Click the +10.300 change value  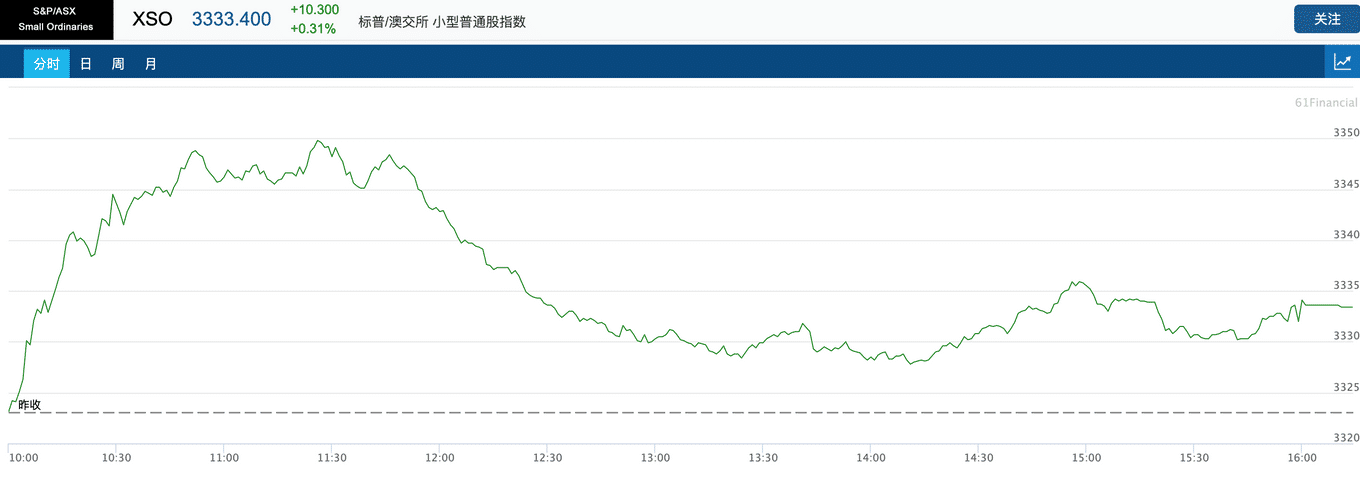point(314,10)
